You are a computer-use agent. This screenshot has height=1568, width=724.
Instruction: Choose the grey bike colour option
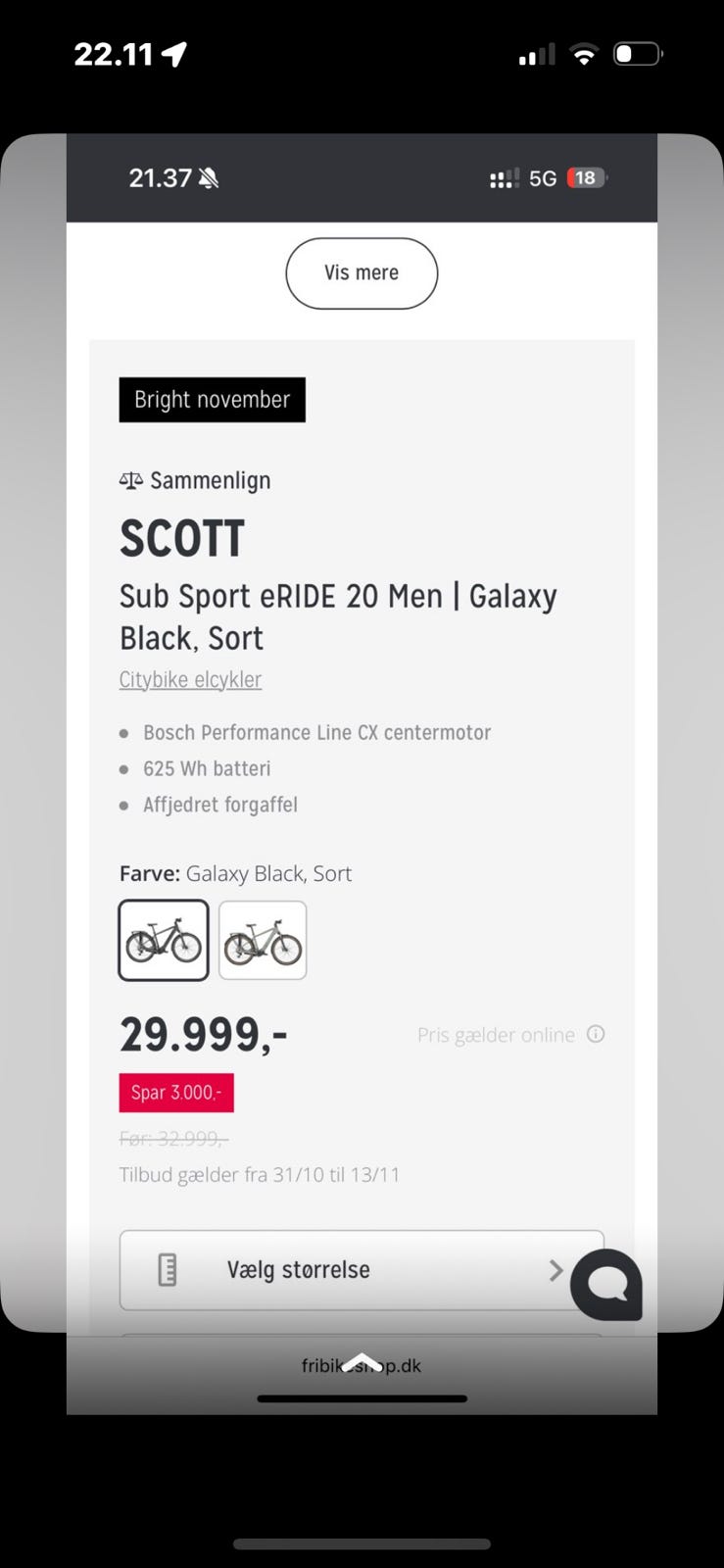(263, 941)
